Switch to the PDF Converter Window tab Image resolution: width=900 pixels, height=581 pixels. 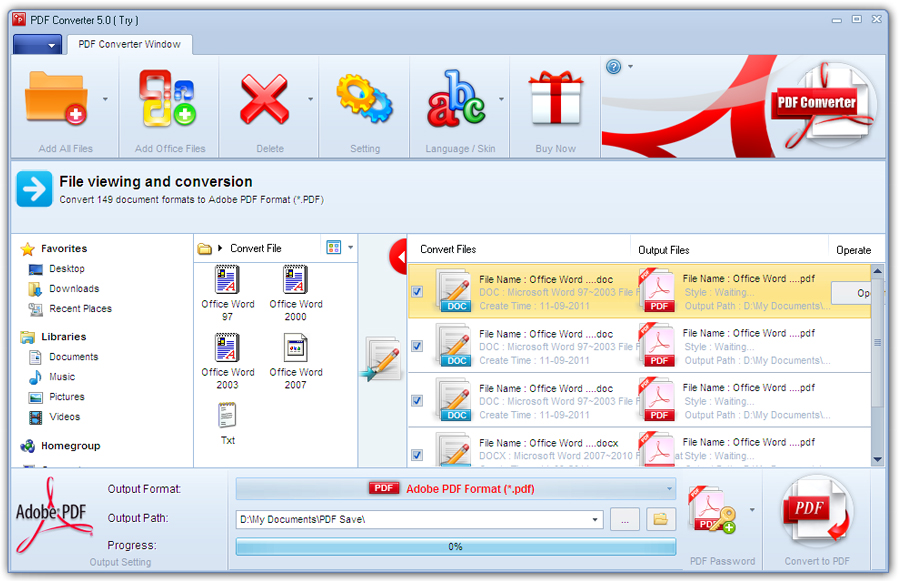click(x=130, y=44)
